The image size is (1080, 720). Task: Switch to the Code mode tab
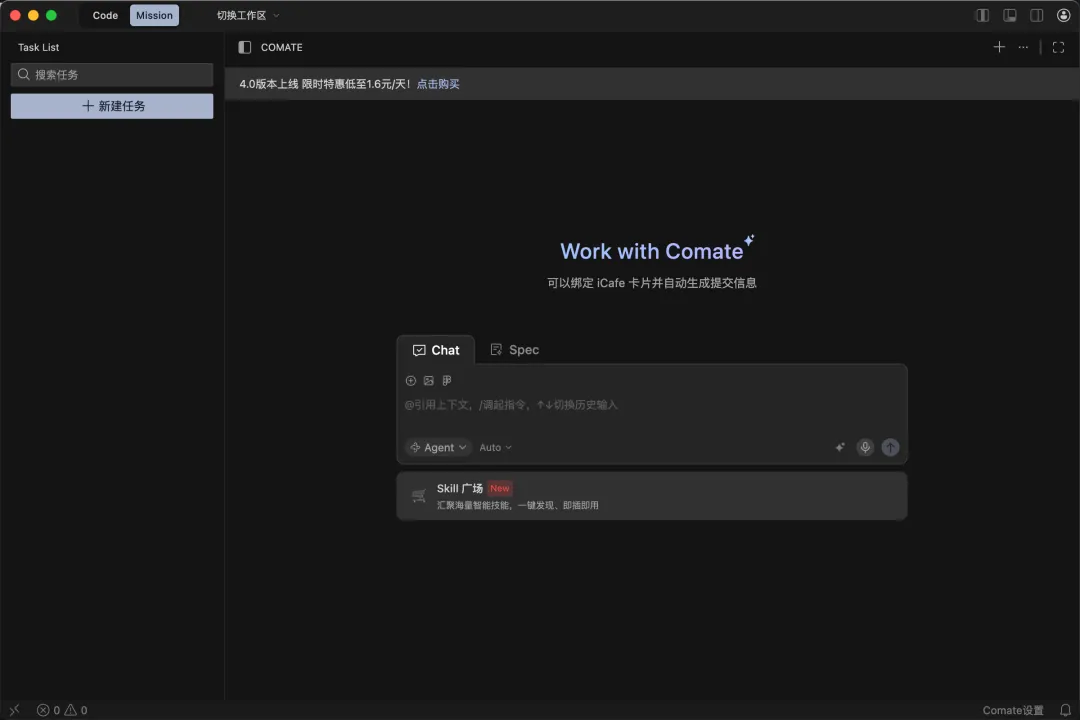tap(105, 15)
